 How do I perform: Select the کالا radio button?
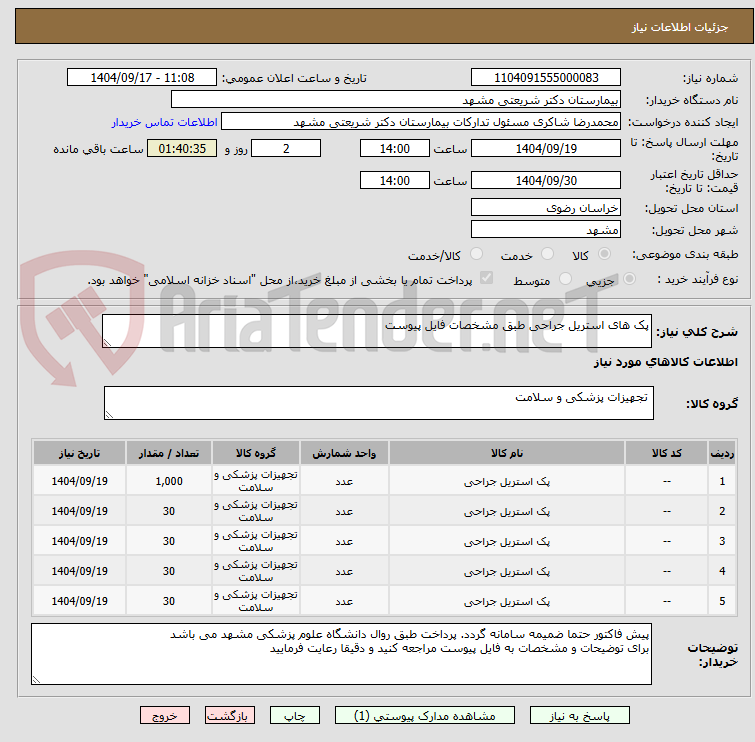click(x=604, y=254)
